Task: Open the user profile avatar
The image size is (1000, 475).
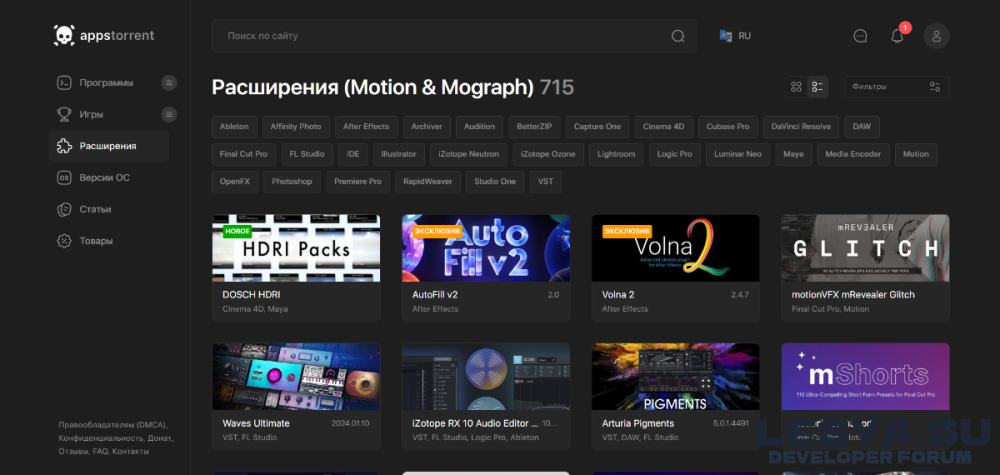Action: click(x=936, y=36)
